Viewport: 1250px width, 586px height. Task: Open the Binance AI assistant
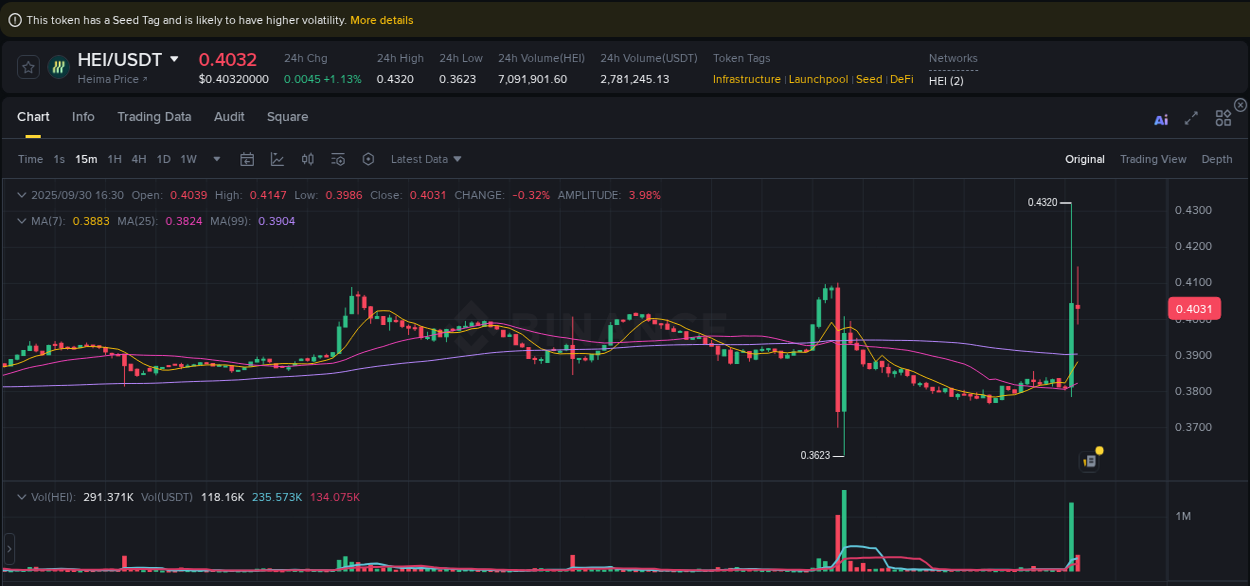pyautogui.click(x=1160, y=118)
